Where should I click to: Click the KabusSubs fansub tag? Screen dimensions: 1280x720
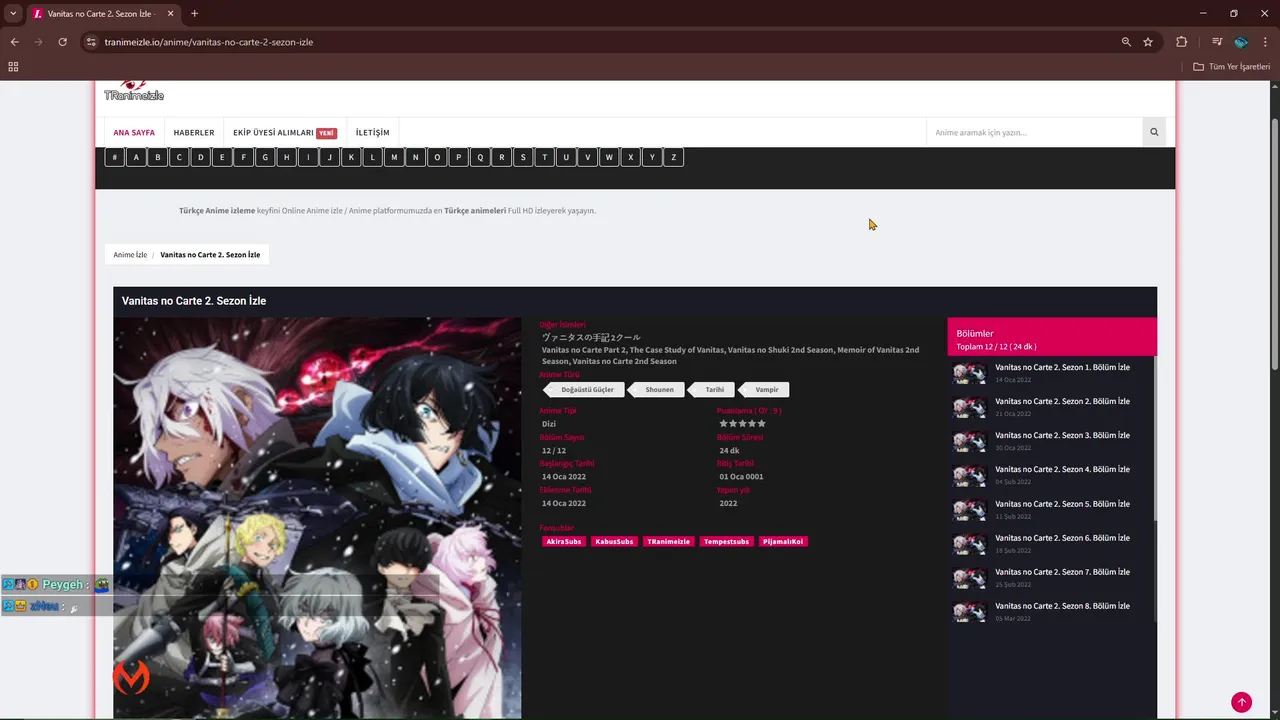[x=614, y=541]
